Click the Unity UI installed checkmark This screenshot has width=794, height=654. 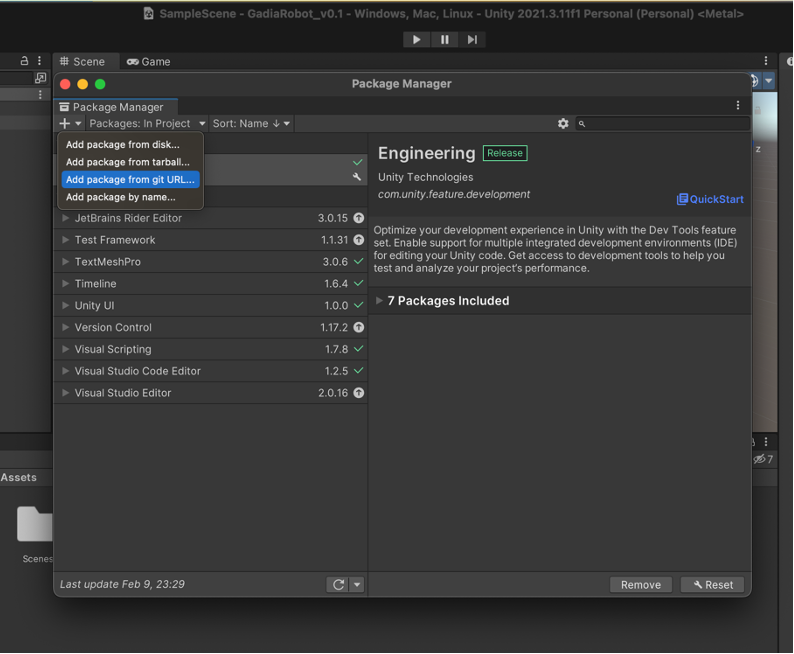[x=359, y=305]
